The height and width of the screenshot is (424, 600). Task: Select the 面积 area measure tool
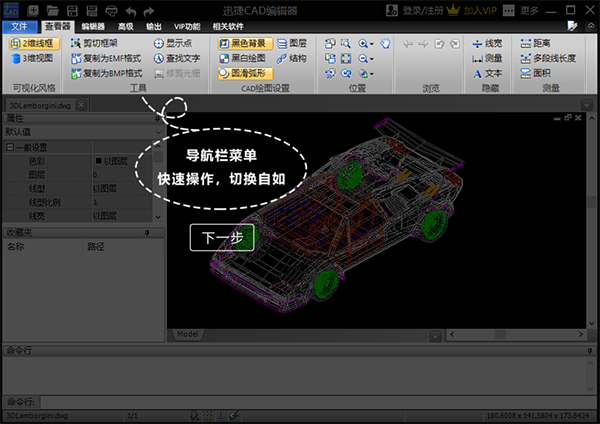click(x=535, y=73)
